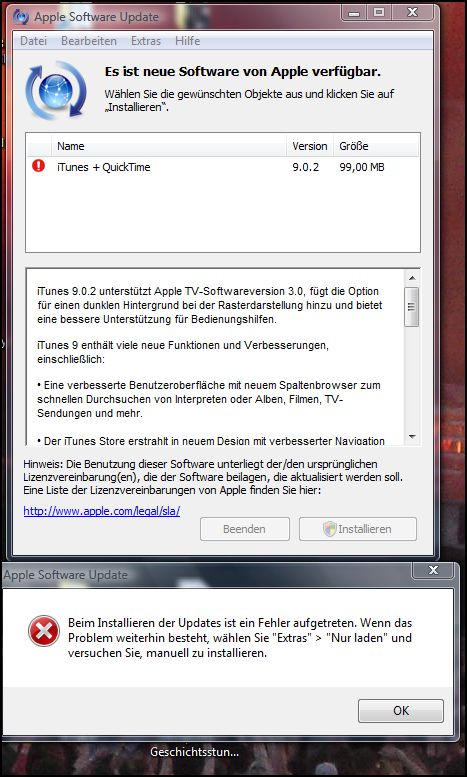Open the Bearbeiten menu

[x=89, y=41]
